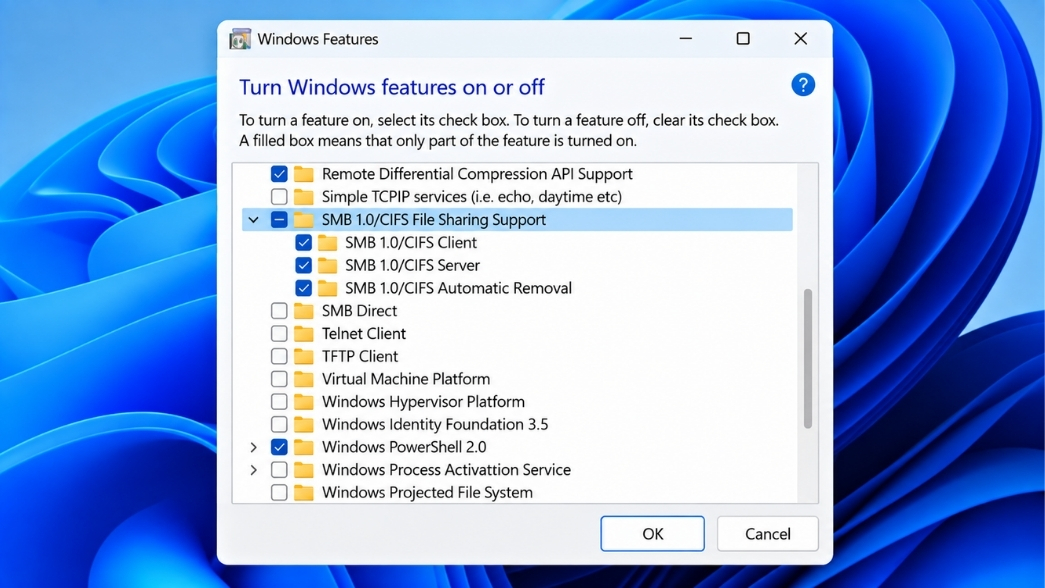1045x588 pixels.
Task: Enable Simple TCPIP services checkbox
Action: pos(279,197)
